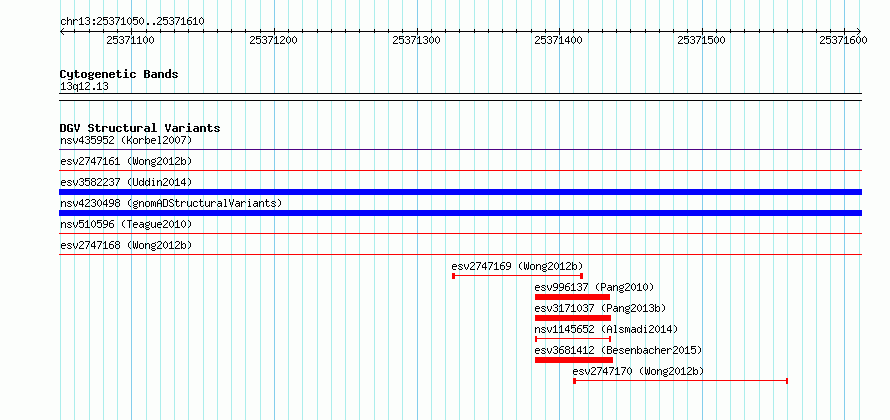
Task: Open variant nsv435952 (Korbel2007) label
Action: pyautogui.click(x=126, y=140)
